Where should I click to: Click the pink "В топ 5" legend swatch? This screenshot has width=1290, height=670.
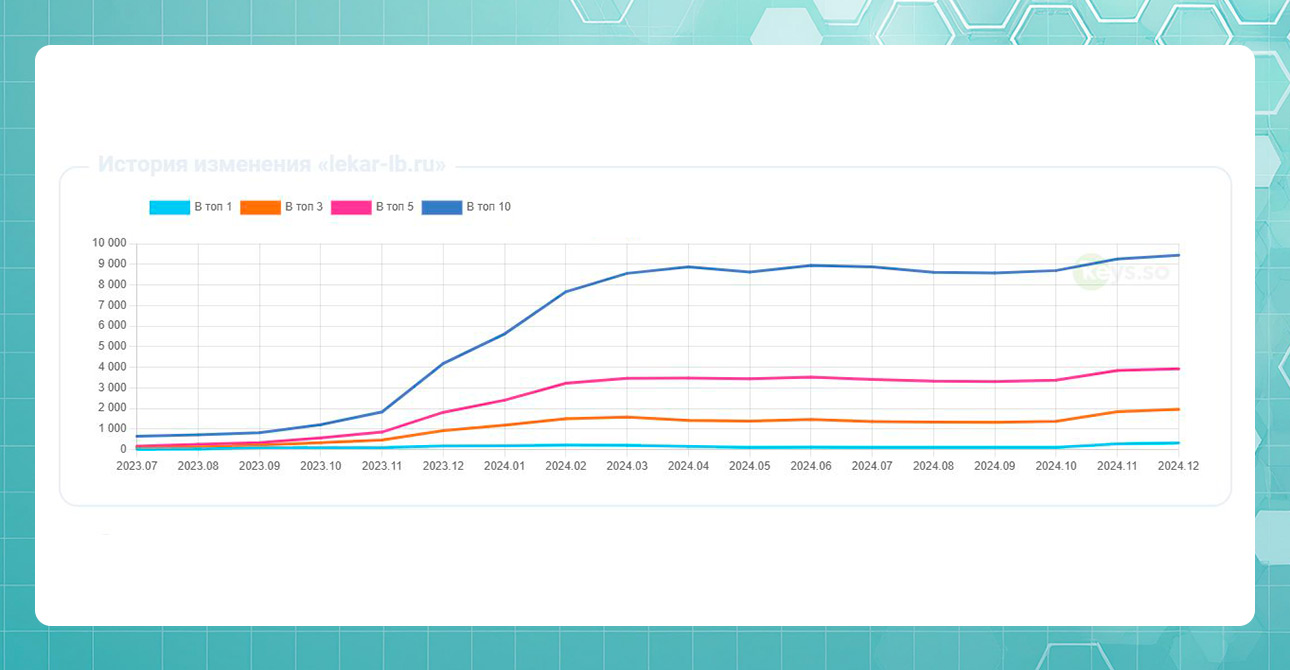click(x=351, y=207)
